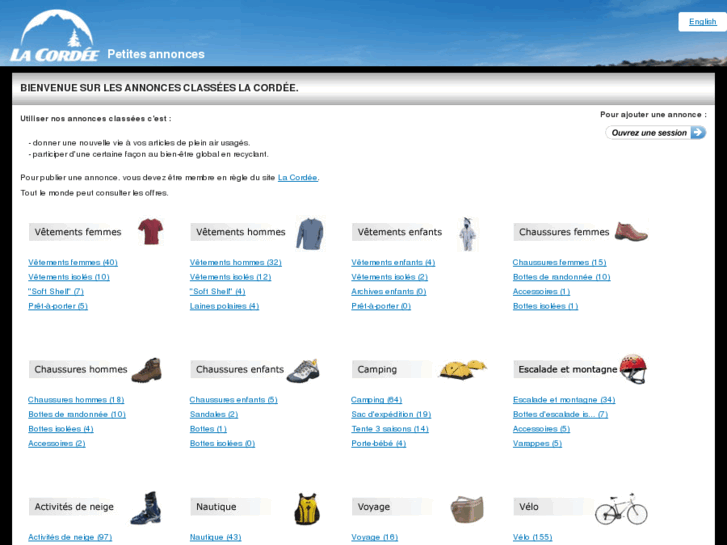
Task: Click the Camping category heading
Action: point(377,369)
